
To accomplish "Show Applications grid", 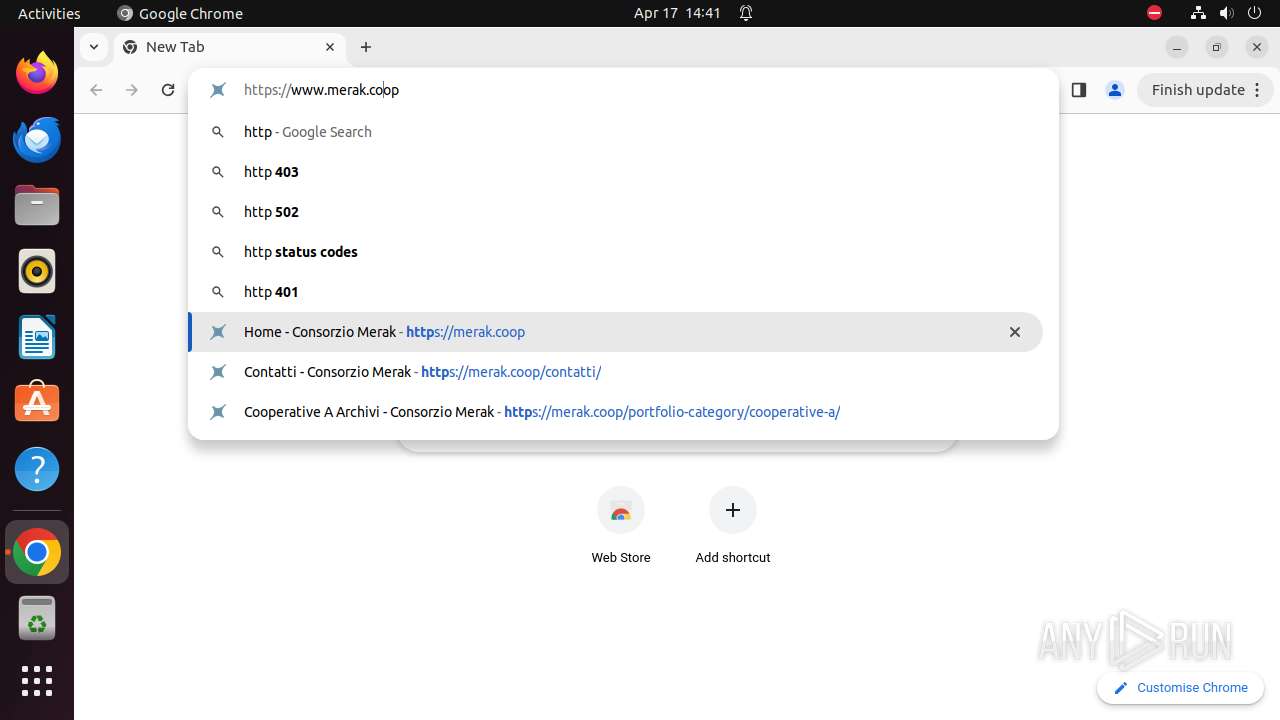I will tap(37, 681).
